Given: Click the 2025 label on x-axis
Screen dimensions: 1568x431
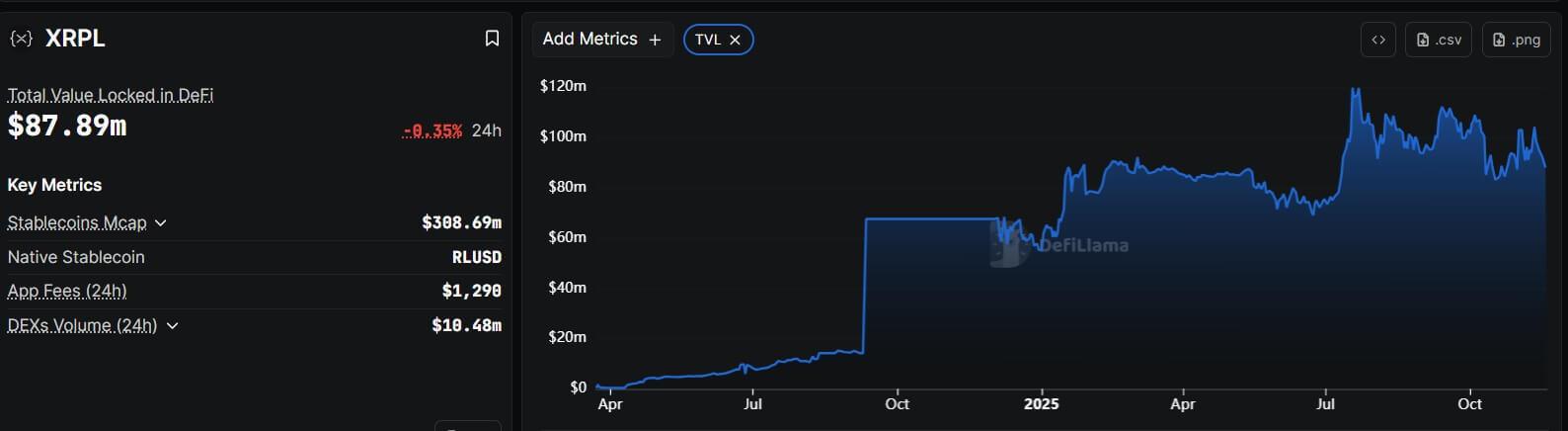Looking at the screenshot, I should click(1041, 403).
